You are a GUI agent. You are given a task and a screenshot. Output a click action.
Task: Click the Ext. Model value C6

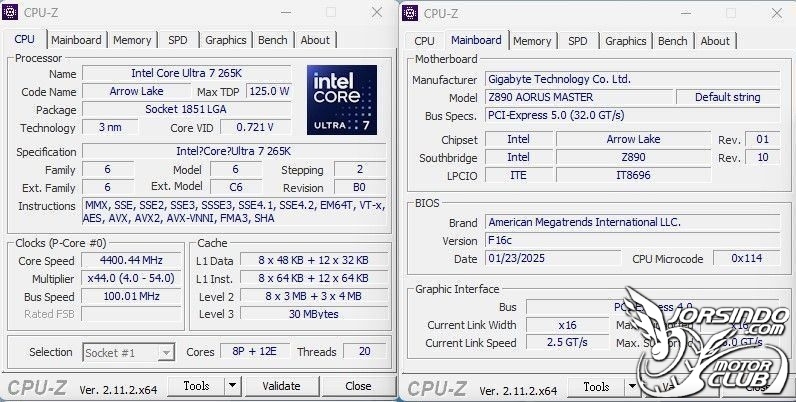click(236, 187)
